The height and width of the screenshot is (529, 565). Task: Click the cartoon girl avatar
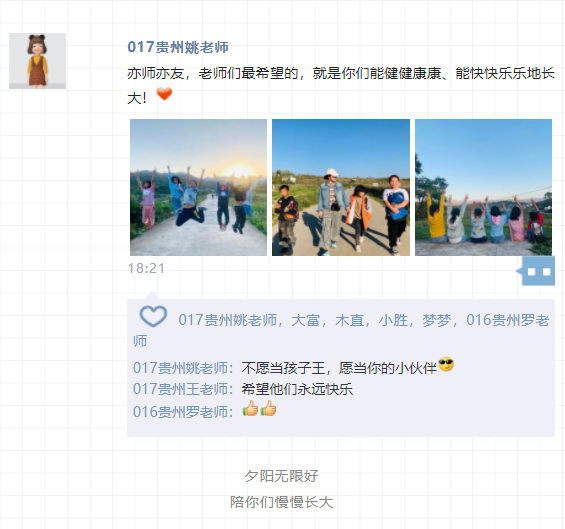(37, 61)
